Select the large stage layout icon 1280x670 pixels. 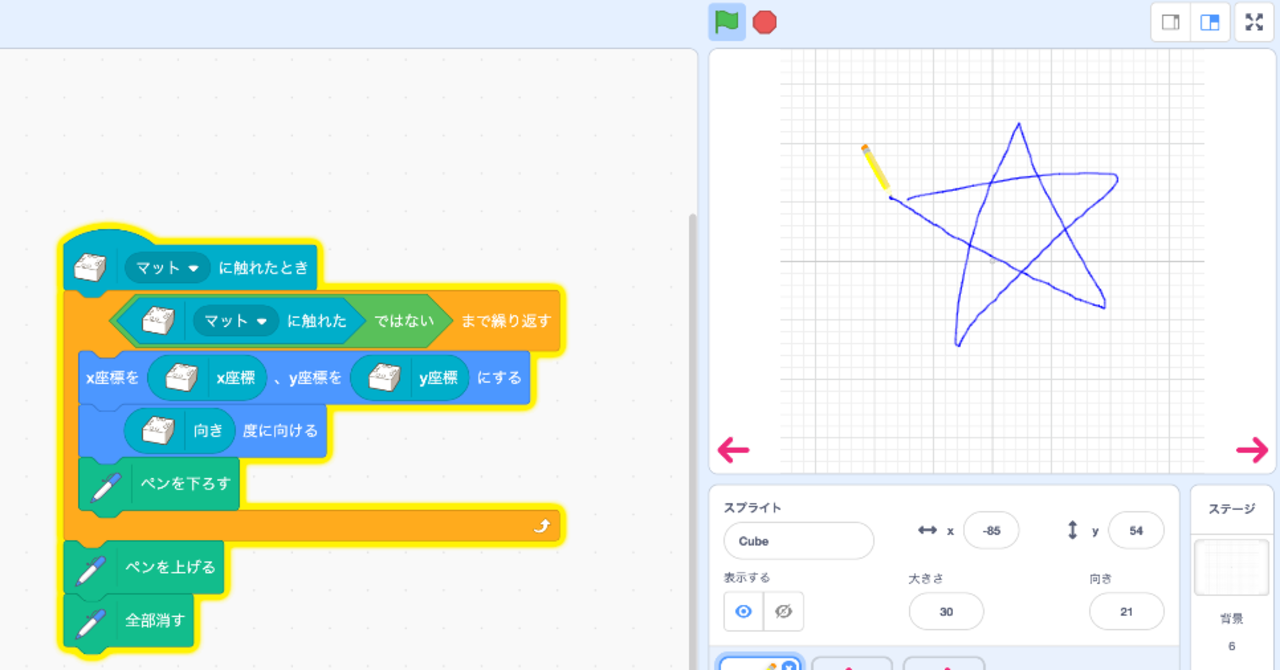pyautogui.click(x=1210, y=22)
